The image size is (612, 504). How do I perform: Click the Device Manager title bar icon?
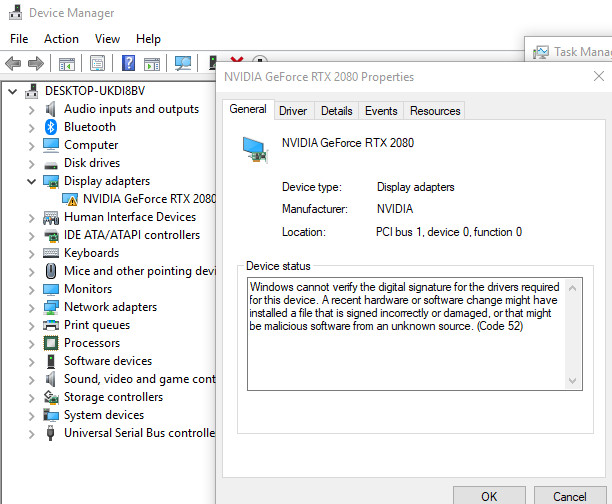point(16,12)
